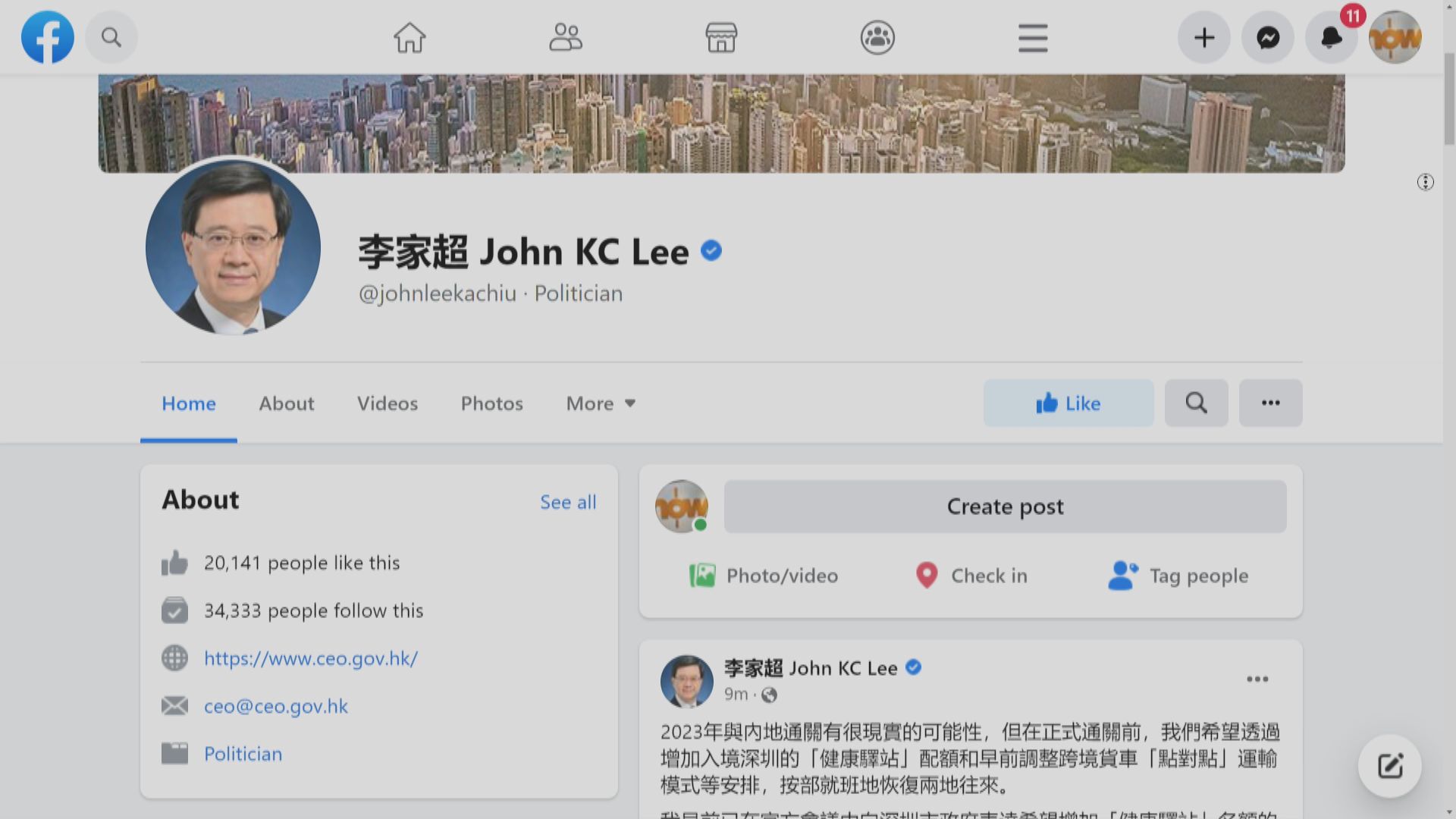Viewport: 1456px width, 819px height.
Task: Open the Groups icon in top navigation
Action: tap(877, 37)
